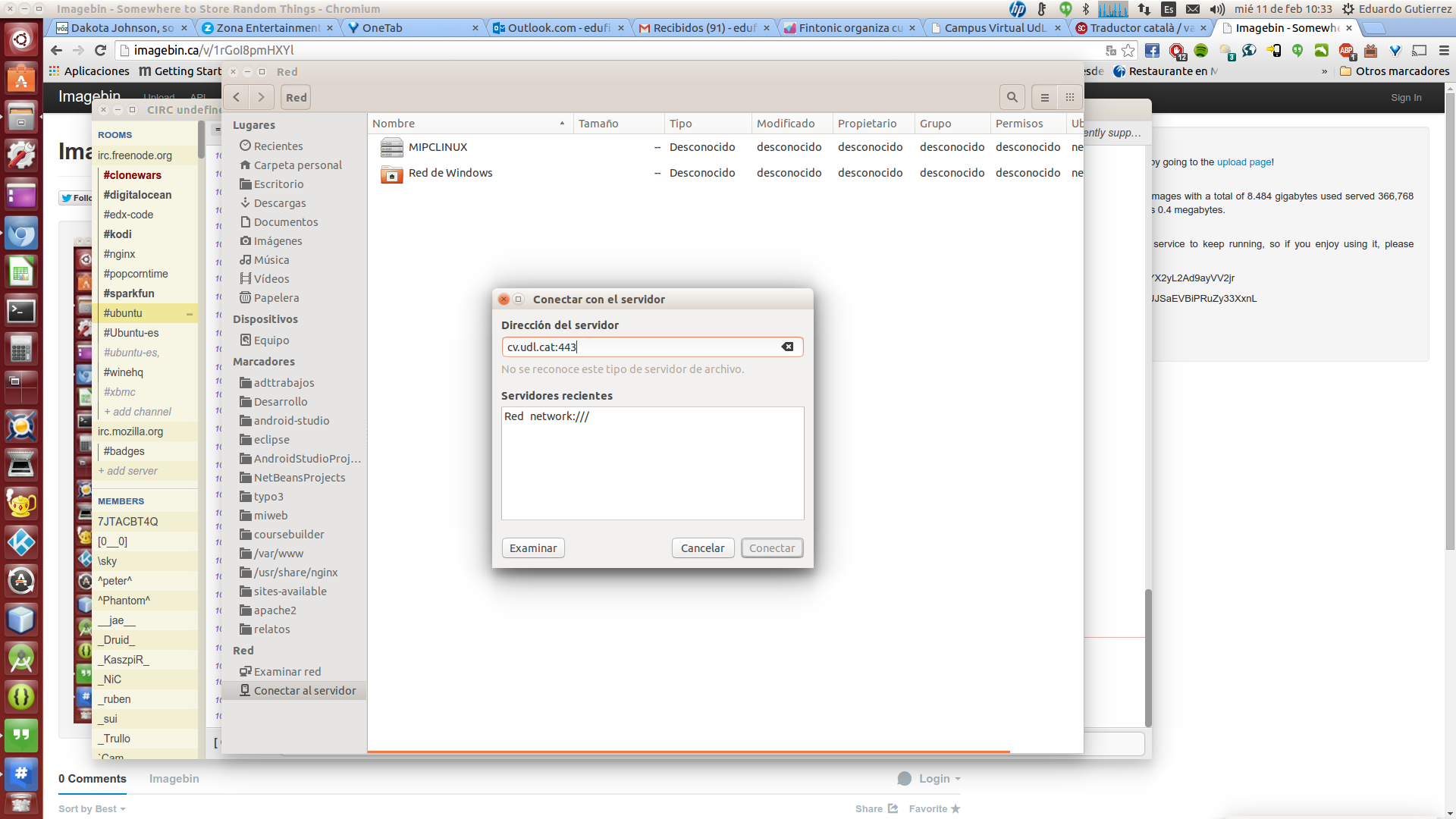
Task: Switch to Campus Virtual UdL tab
Action: (x=995, y=28)
